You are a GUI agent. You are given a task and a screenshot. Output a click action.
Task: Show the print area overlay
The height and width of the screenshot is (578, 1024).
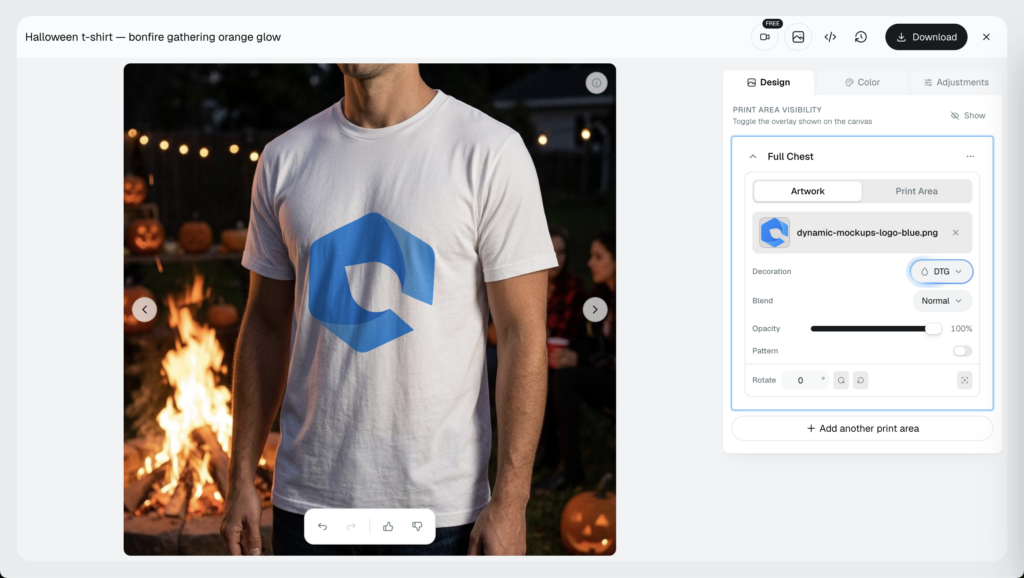click(968, 116)
